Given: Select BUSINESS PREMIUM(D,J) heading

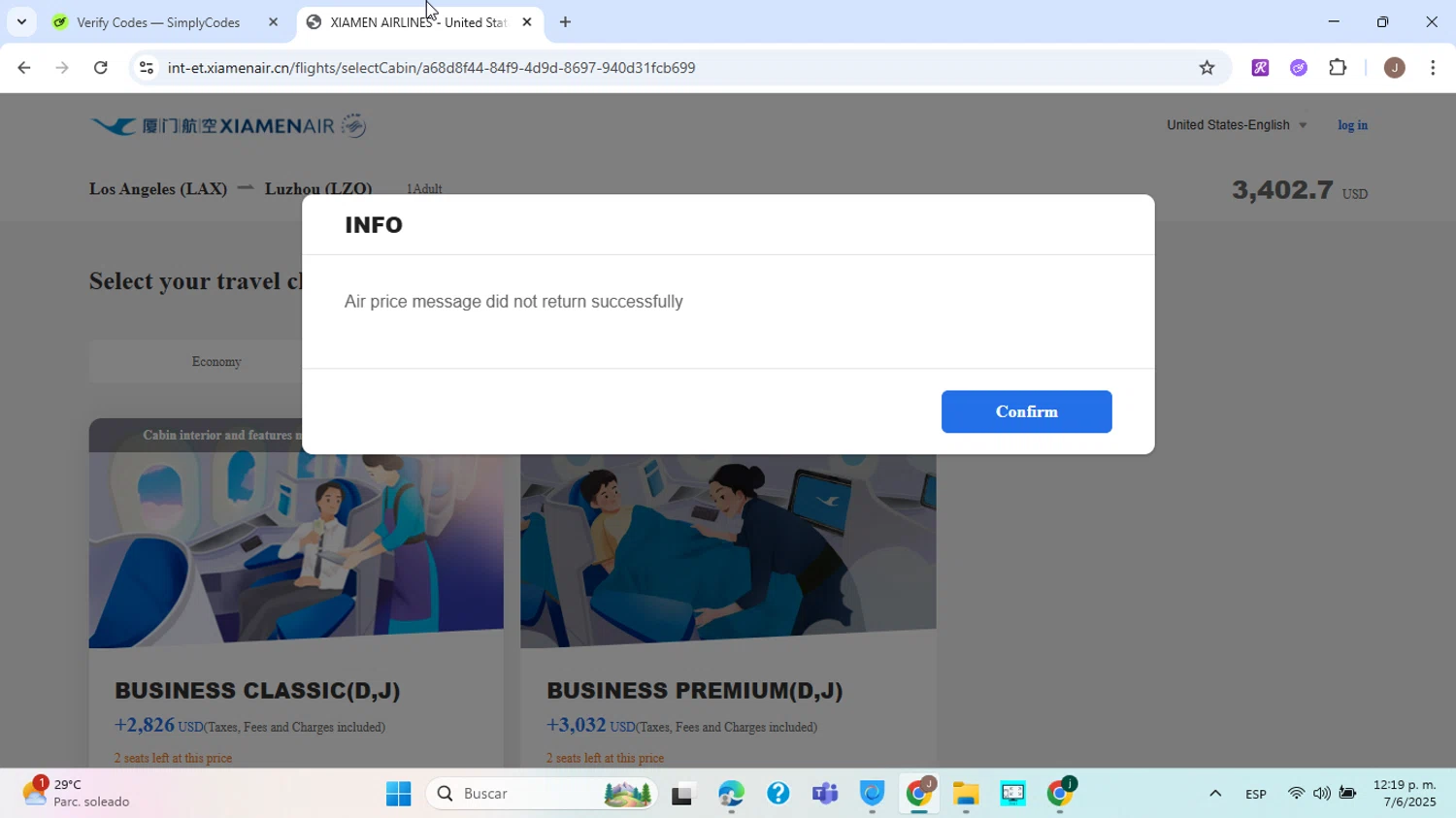Looking at the screenshot, I should (x=695, y=690).
